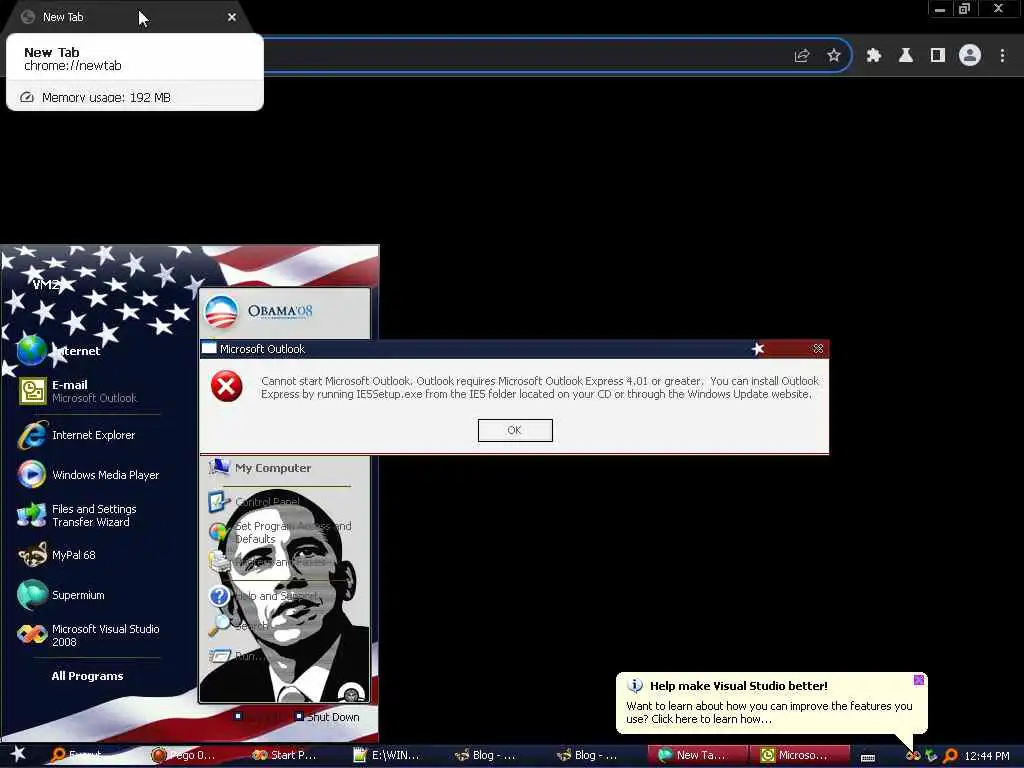Click the Help make Visual Studio better balloon
Screen dimensions: 1024x768
pyautogui.click(x=771, y=703)
